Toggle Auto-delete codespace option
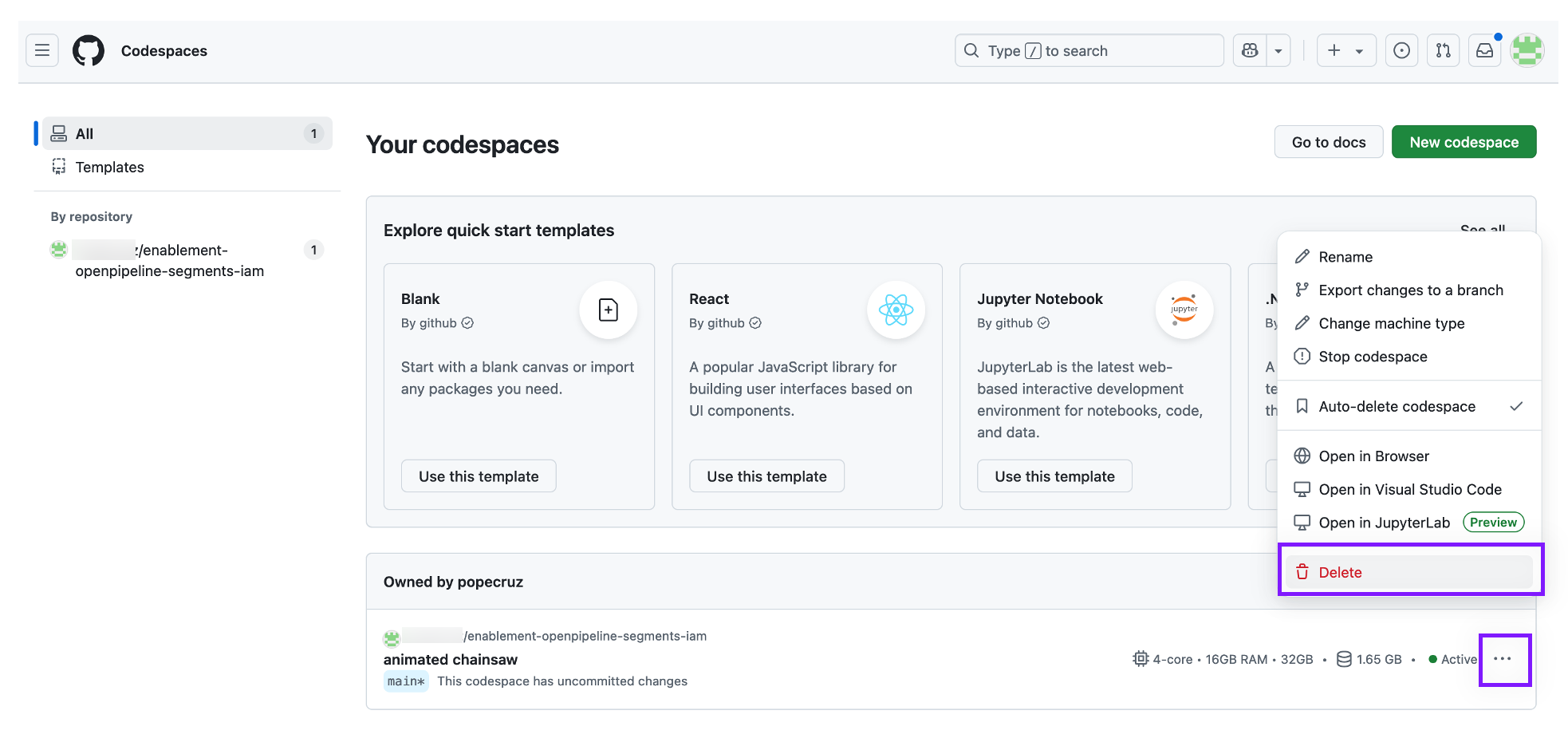This screenshot has width=1568, height=742. (x=1409, y=406)
